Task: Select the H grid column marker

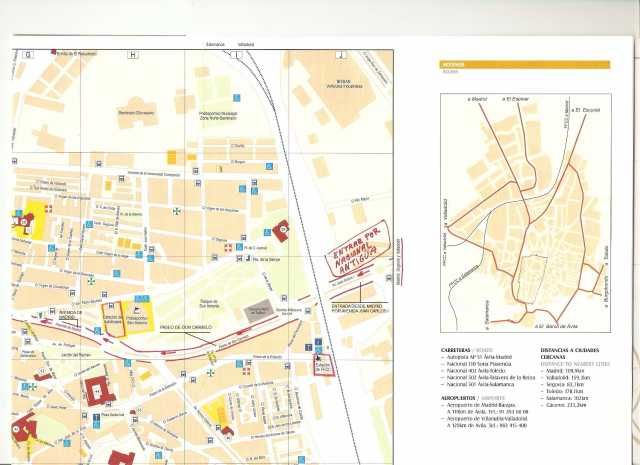Action: (x=132, y=55)
